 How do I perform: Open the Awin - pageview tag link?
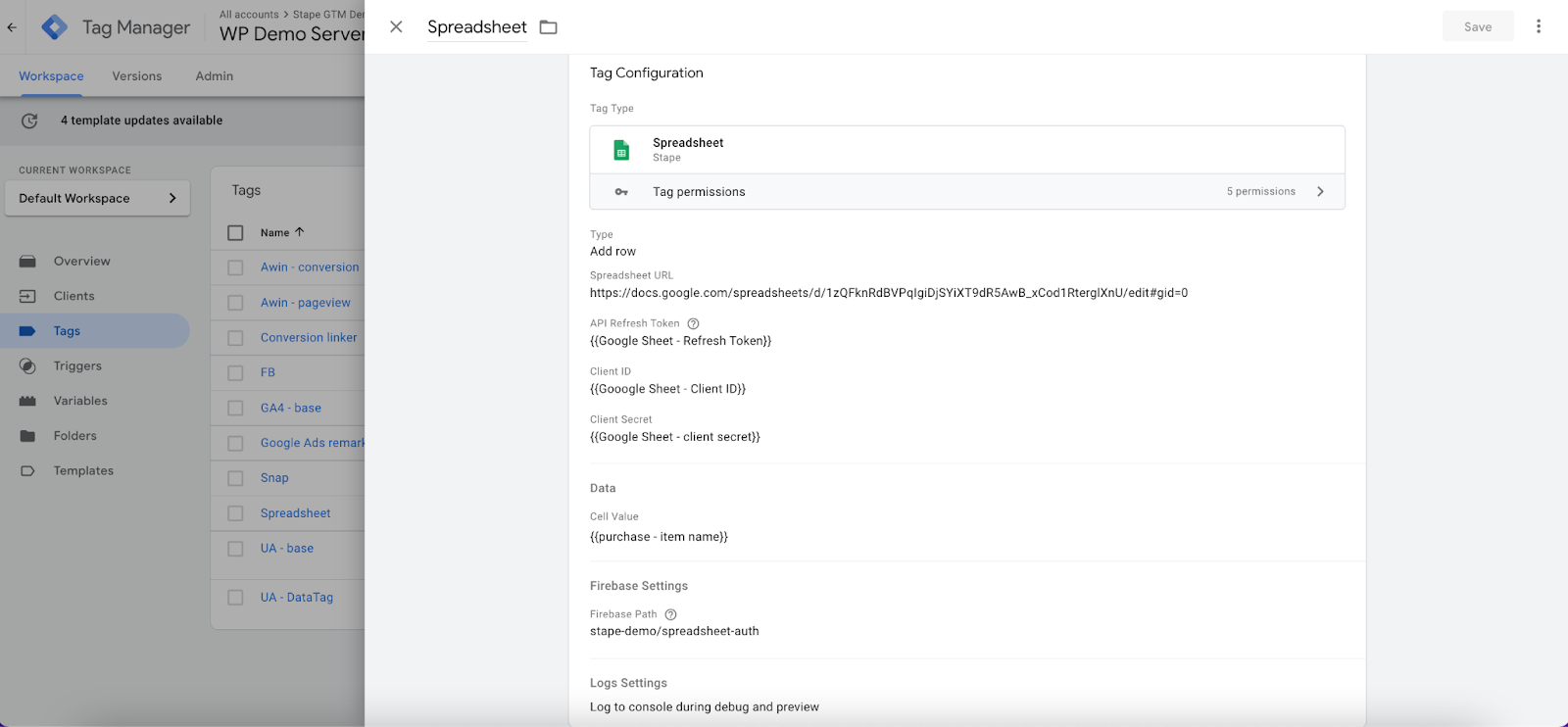306,303
